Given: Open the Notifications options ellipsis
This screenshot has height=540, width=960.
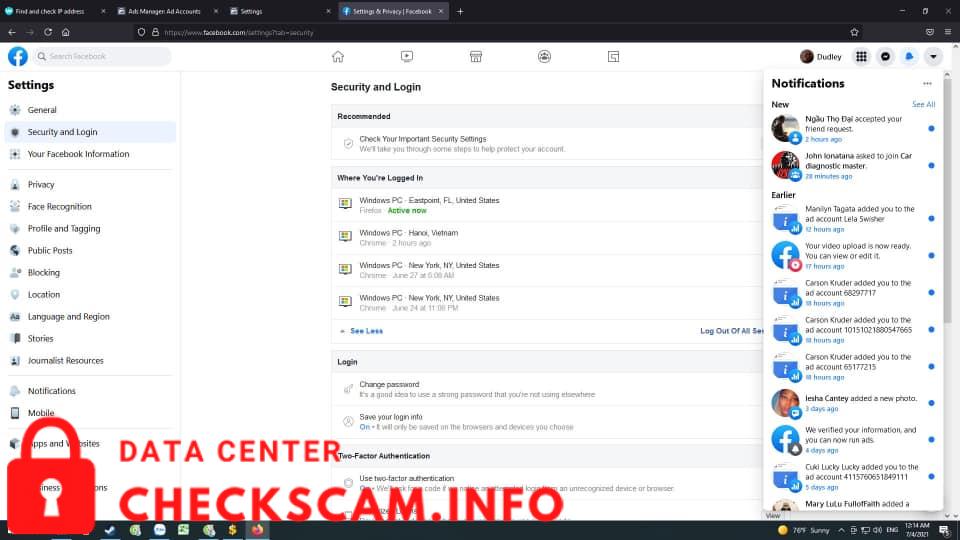Looking at the screenshot, I should [927, 83].
